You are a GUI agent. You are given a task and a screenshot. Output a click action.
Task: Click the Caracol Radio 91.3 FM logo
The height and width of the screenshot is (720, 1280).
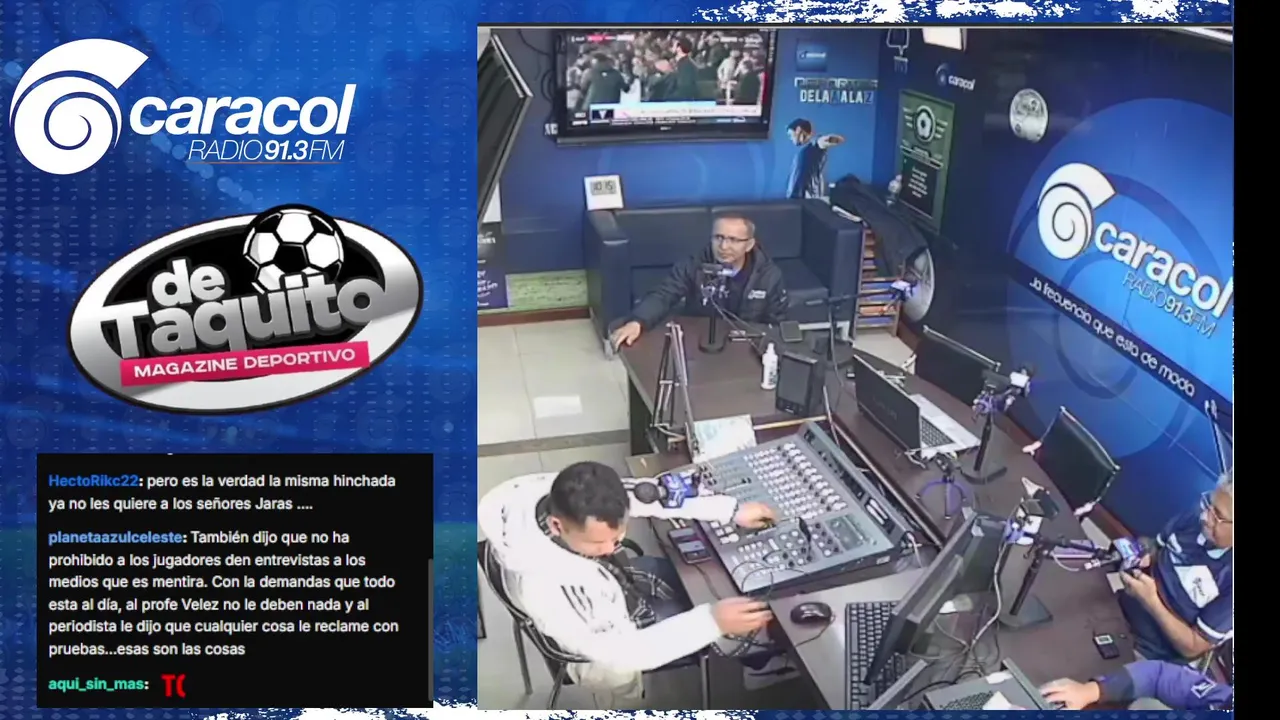coord(183,108)
